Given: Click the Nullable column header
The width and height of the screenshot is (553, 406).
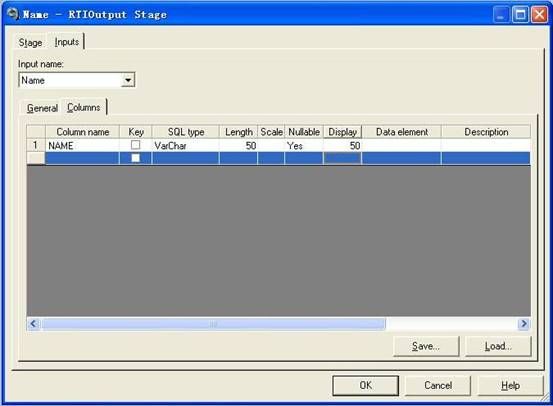Looking at the screenshot, I should point(304,132).
